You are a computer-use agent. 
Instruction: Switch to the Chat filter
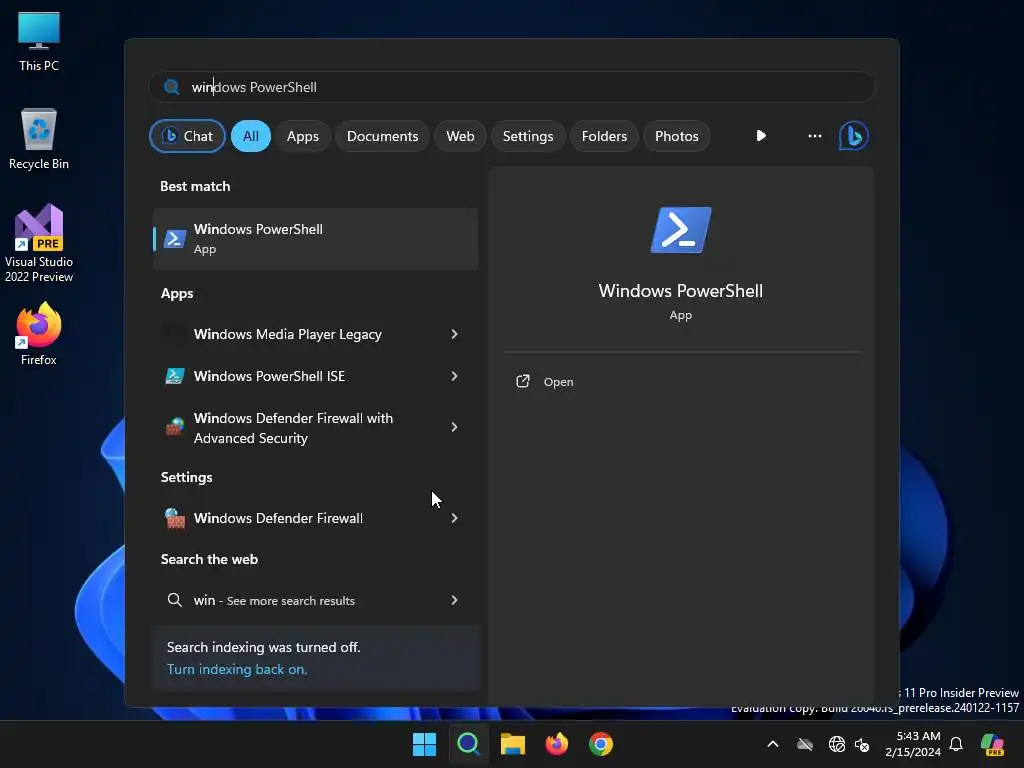pos(187,136)
